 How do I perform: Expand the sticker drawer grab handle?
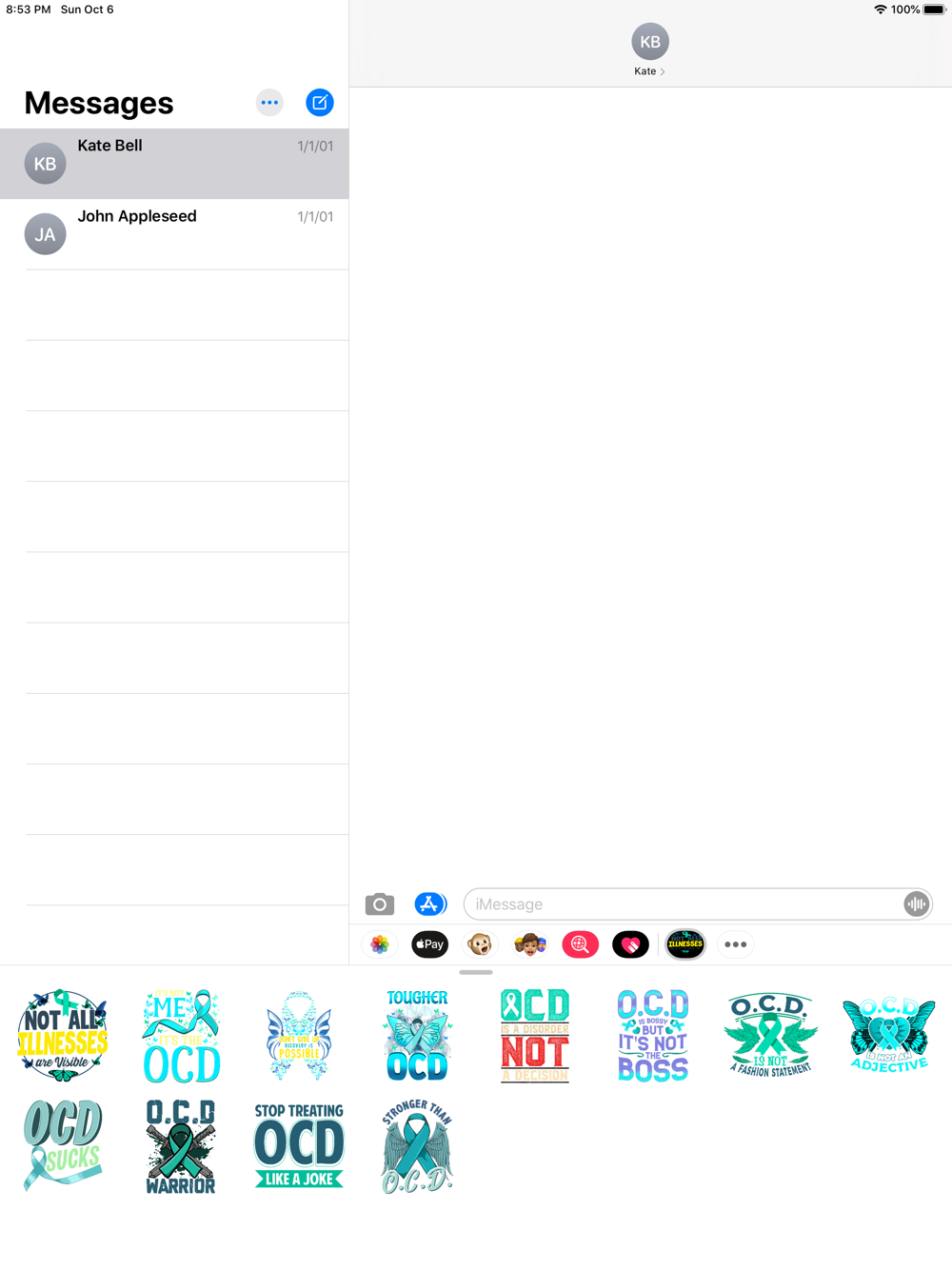476,972
